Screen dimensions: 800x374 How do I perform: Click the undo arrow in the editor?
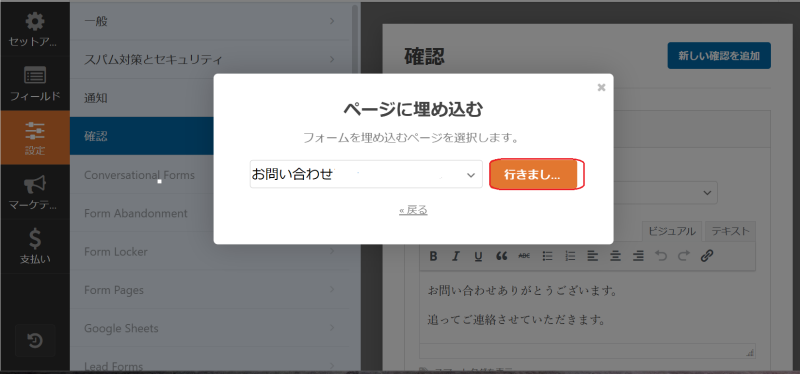tap(661, 256)
